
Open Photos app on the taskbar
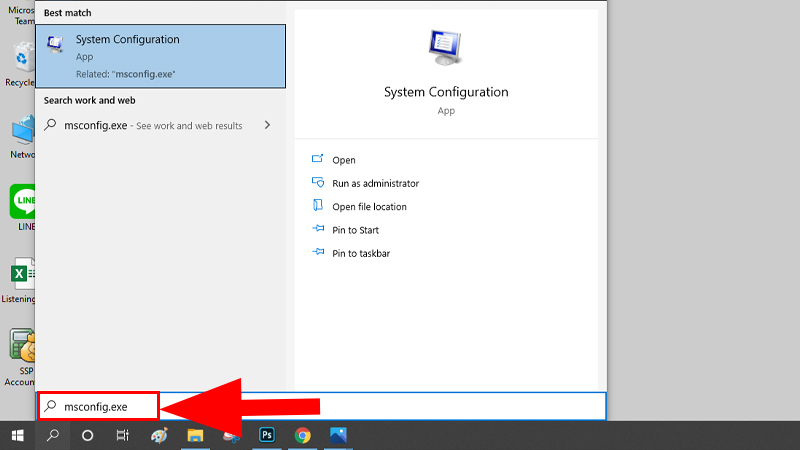338,436
